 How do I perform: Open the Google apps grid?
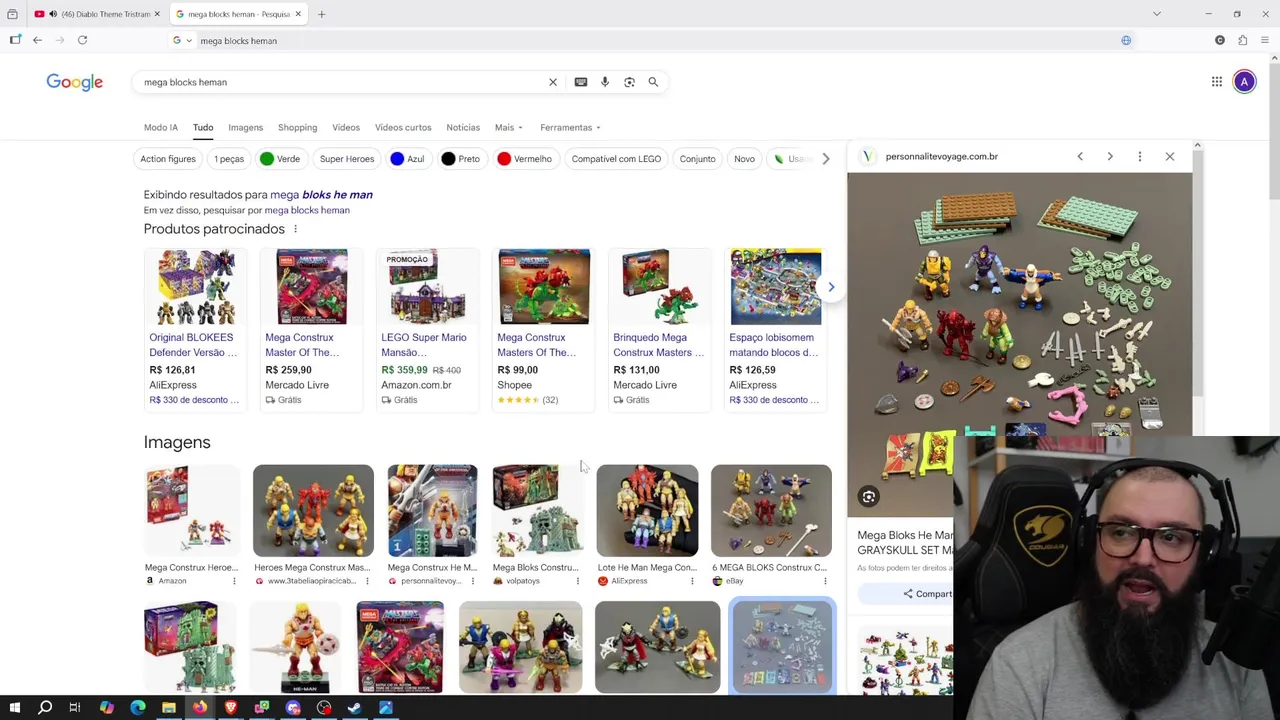[x=1217, y=82]
